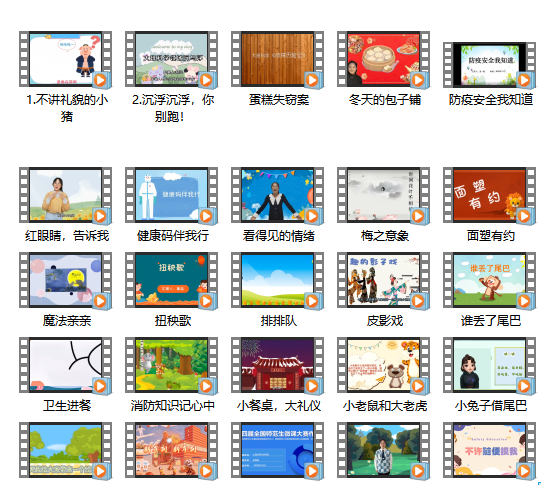
Task: Select the 蛋糕失窃案 video icon
Action: tap(277, 59)
